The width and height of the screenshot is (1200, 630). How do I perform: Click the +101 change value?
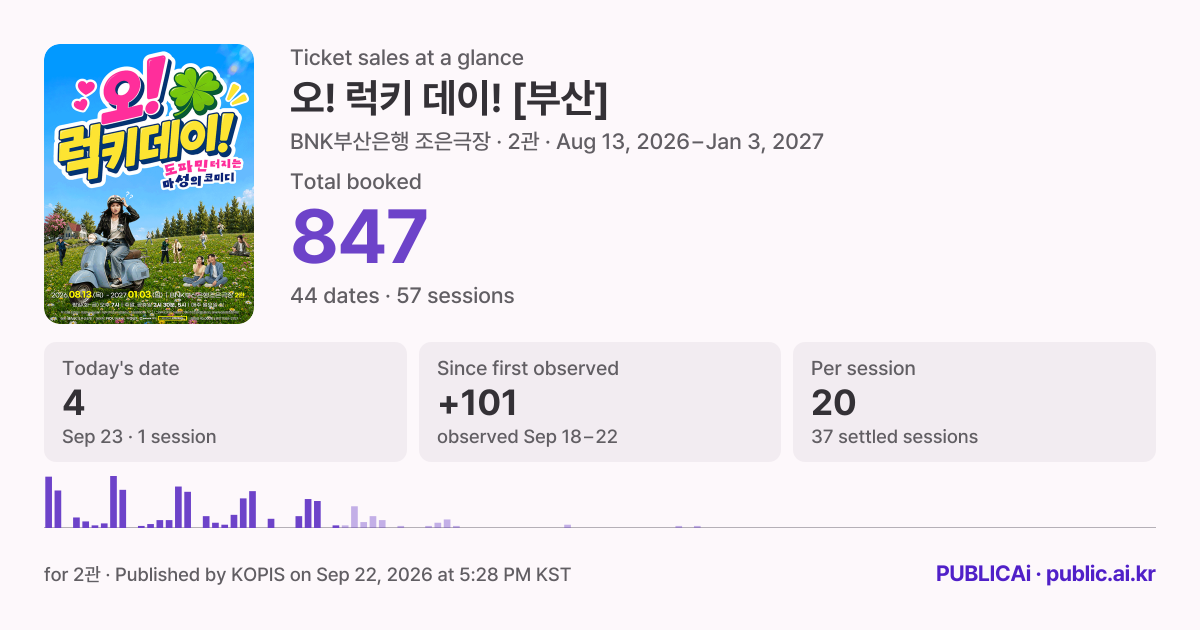pos(477,403)
